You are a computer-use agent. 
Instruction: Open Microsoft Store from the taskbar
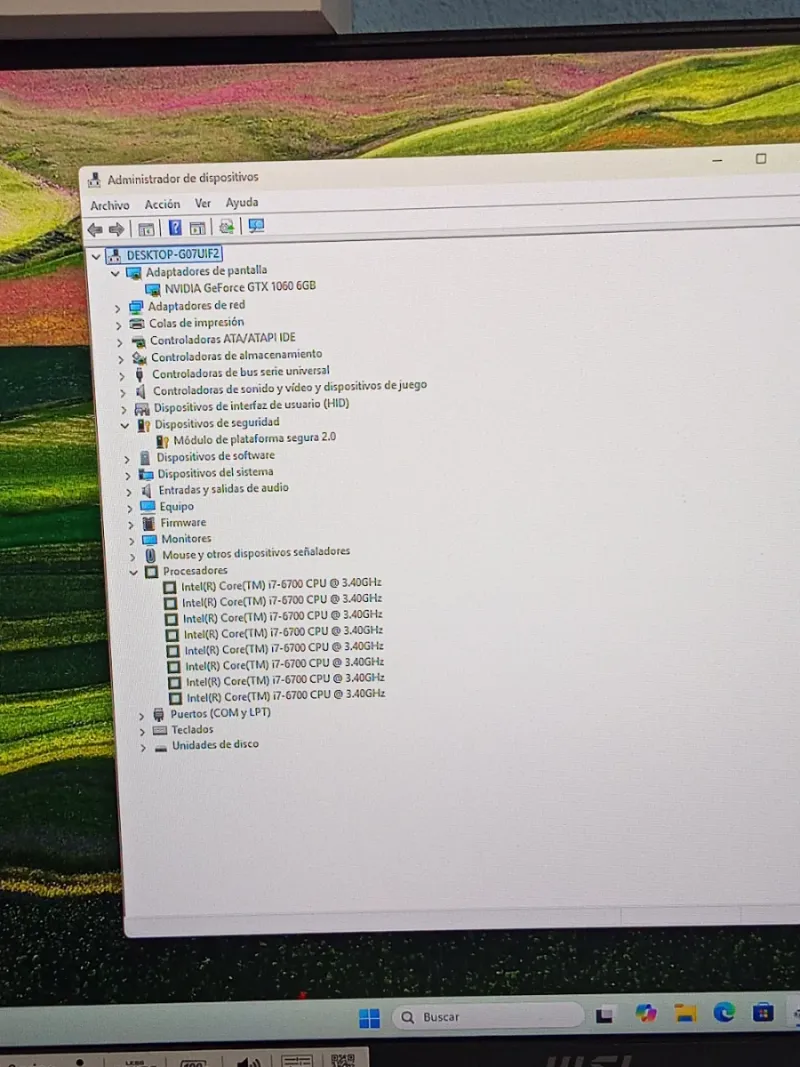763,1013
